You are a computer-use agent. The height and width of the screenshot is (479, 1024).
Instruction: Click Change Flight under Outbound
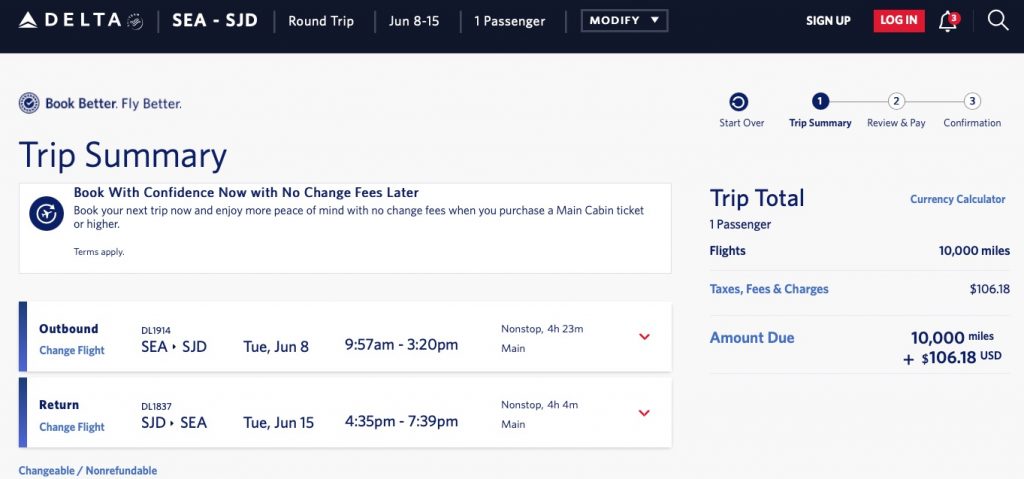click(72, 351)
